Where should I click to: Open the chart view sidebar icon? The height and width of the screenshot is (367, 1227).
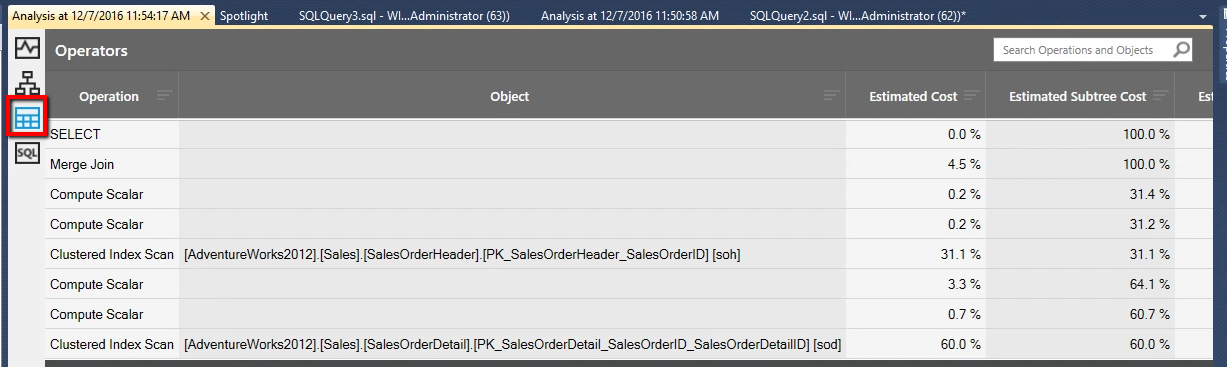pyautogui.click(x=28, y=47)
